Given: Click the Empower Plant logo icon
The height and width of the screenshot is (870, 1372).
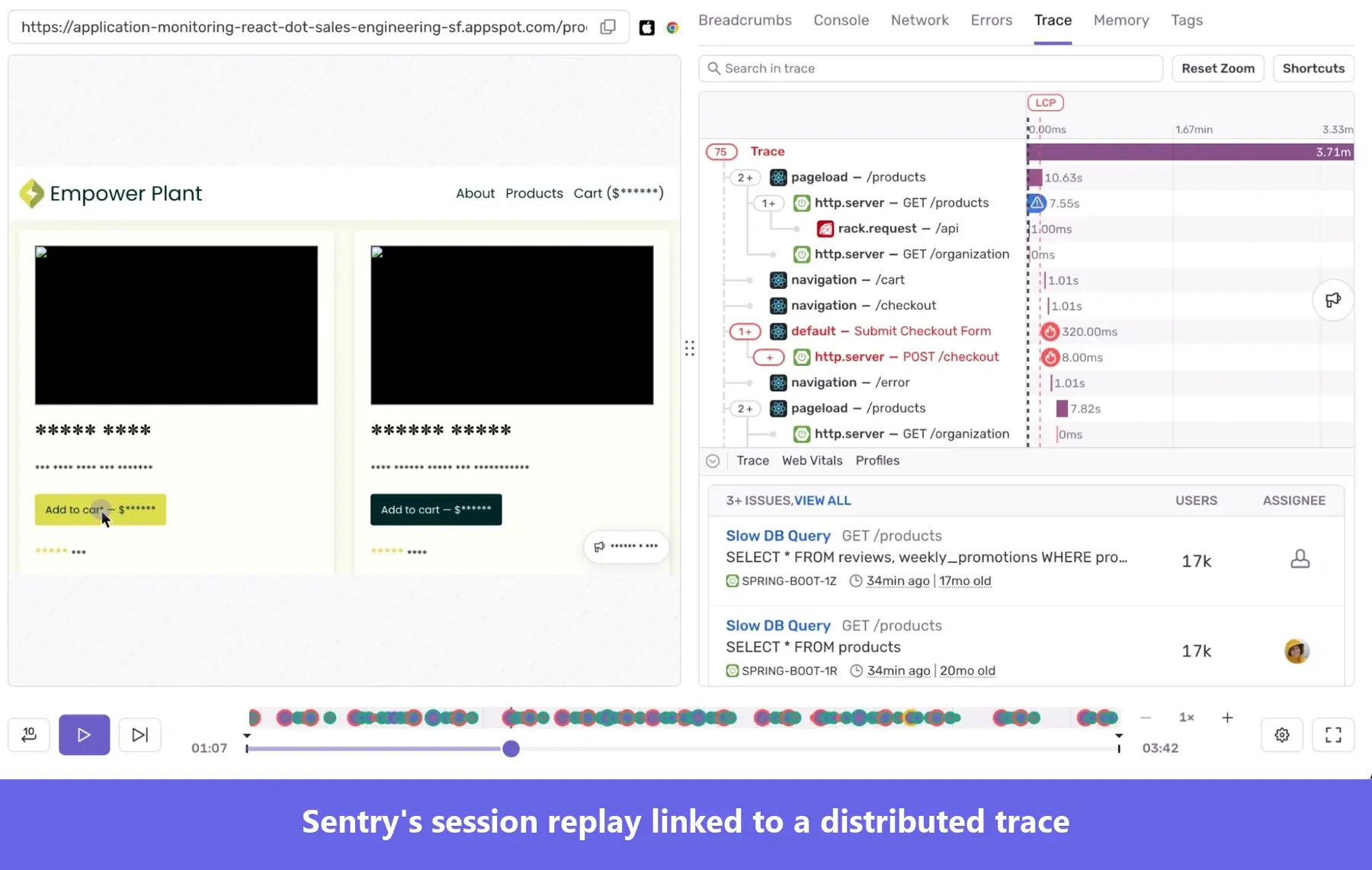Looking at the screenshot, I should point(31,194).
